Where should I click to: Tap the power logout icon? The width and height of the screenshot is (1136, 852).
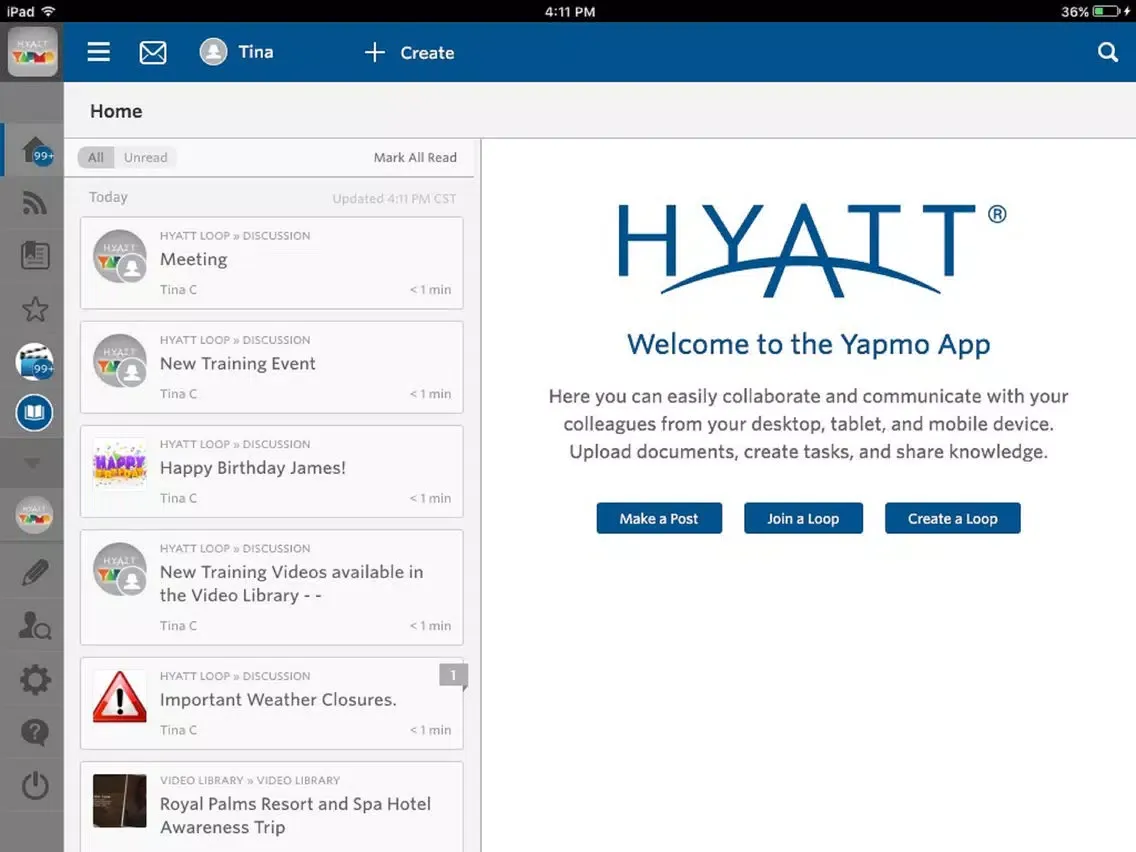click(x=35, y=785)
